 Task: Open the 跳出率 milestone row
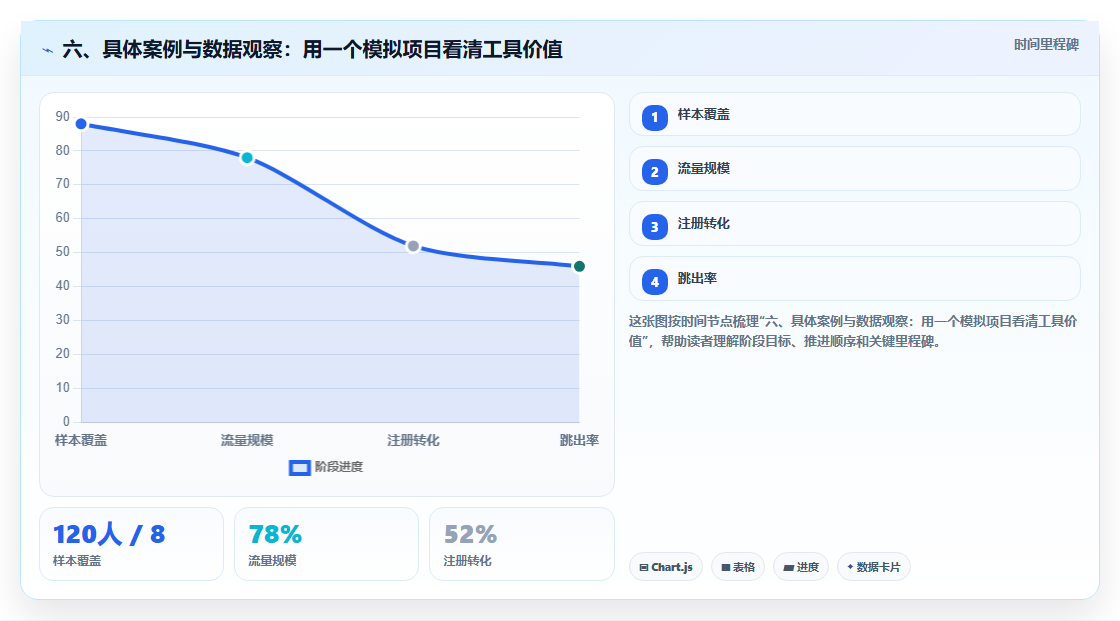point(854,279)
